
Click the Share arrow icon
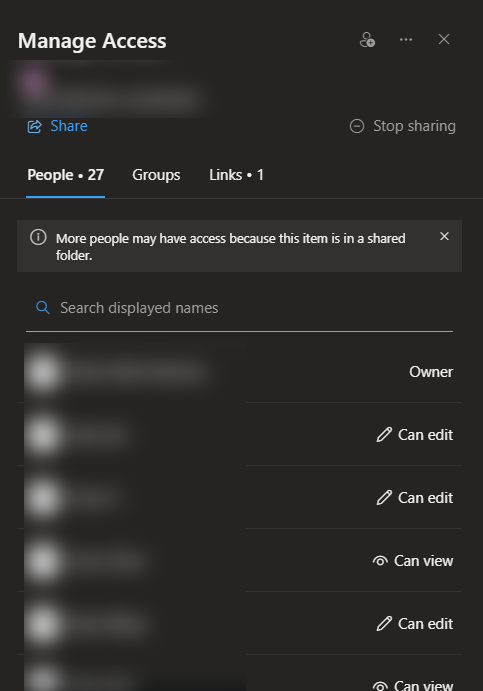click(x=35, y=126)
